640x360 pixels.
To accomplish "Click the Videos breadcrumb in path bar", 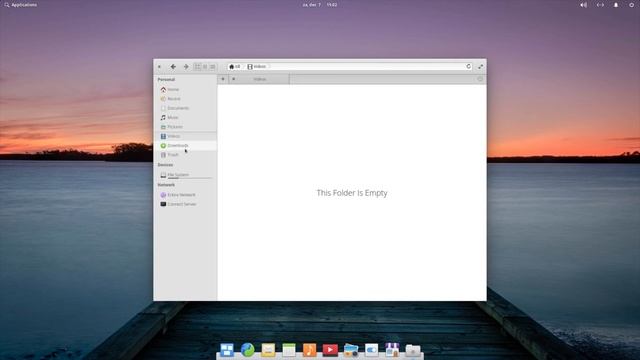I will click(257, 67).
